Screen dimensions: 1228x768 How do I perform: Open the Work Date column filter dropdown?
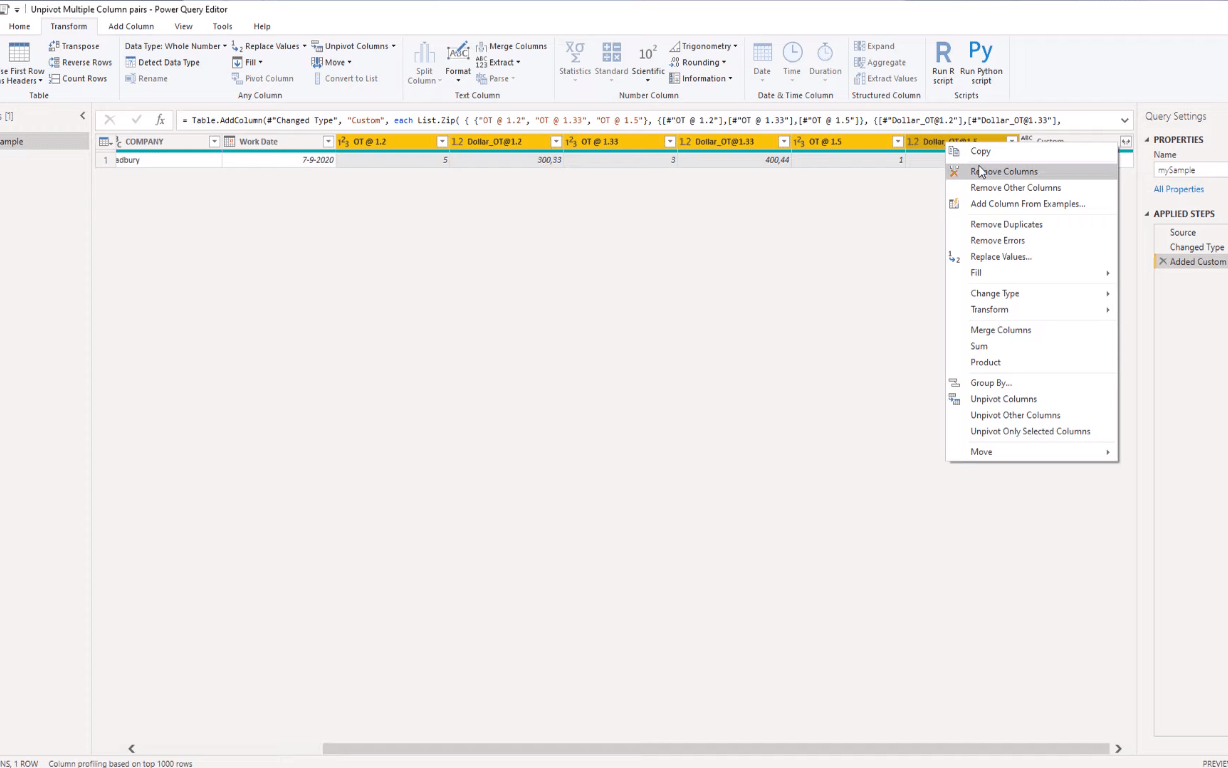328,142
